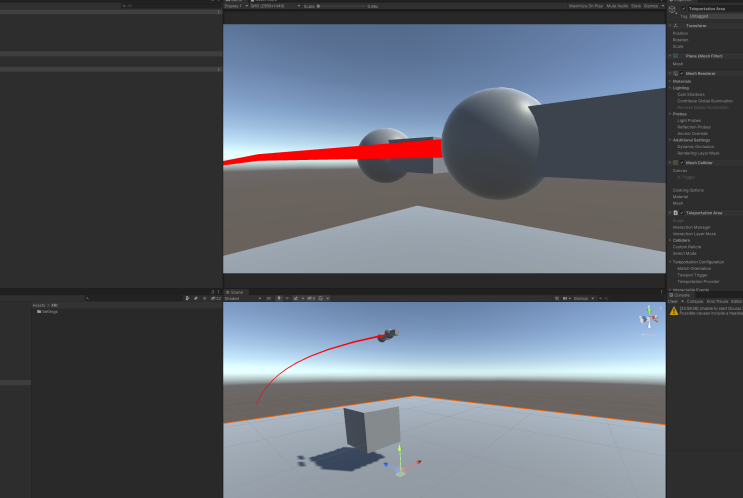The height and width of the screenshot is (498, 743).
Task: Collapse the Teleportation Configuration section
Action: point(670,262)
